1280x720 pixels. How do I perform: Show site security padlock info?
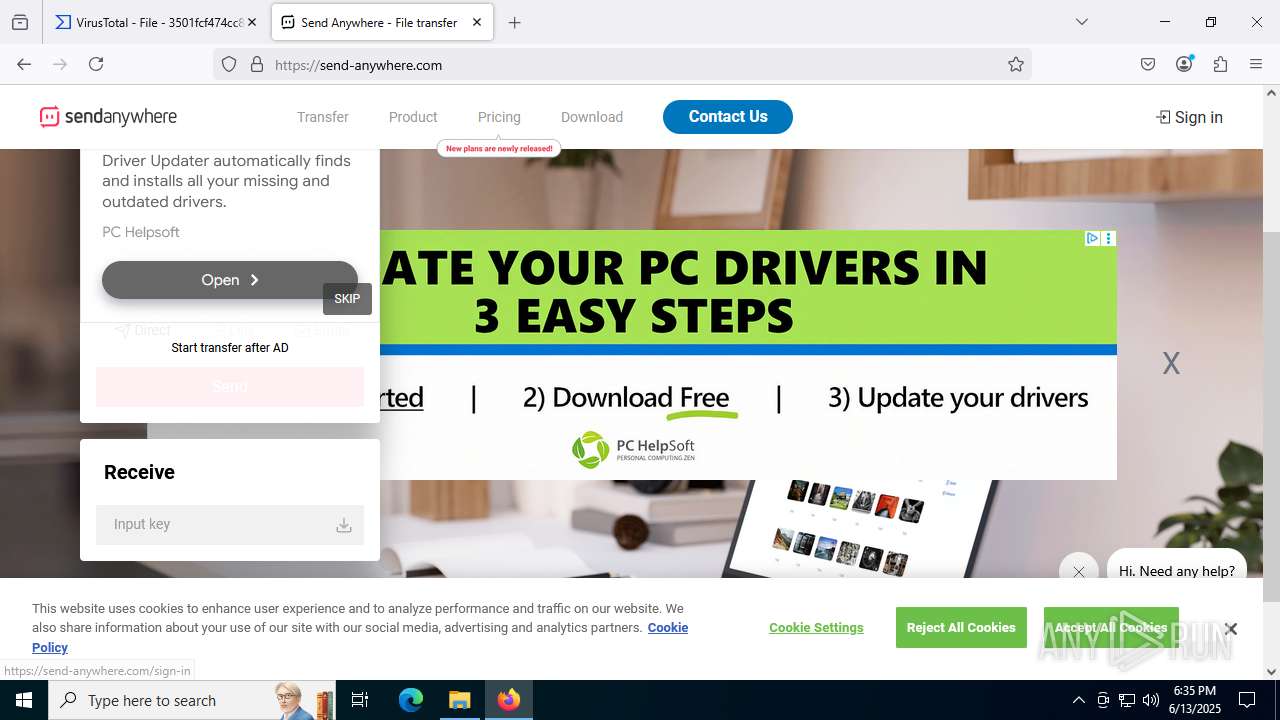pyautogui.click(x=257, y=64)
